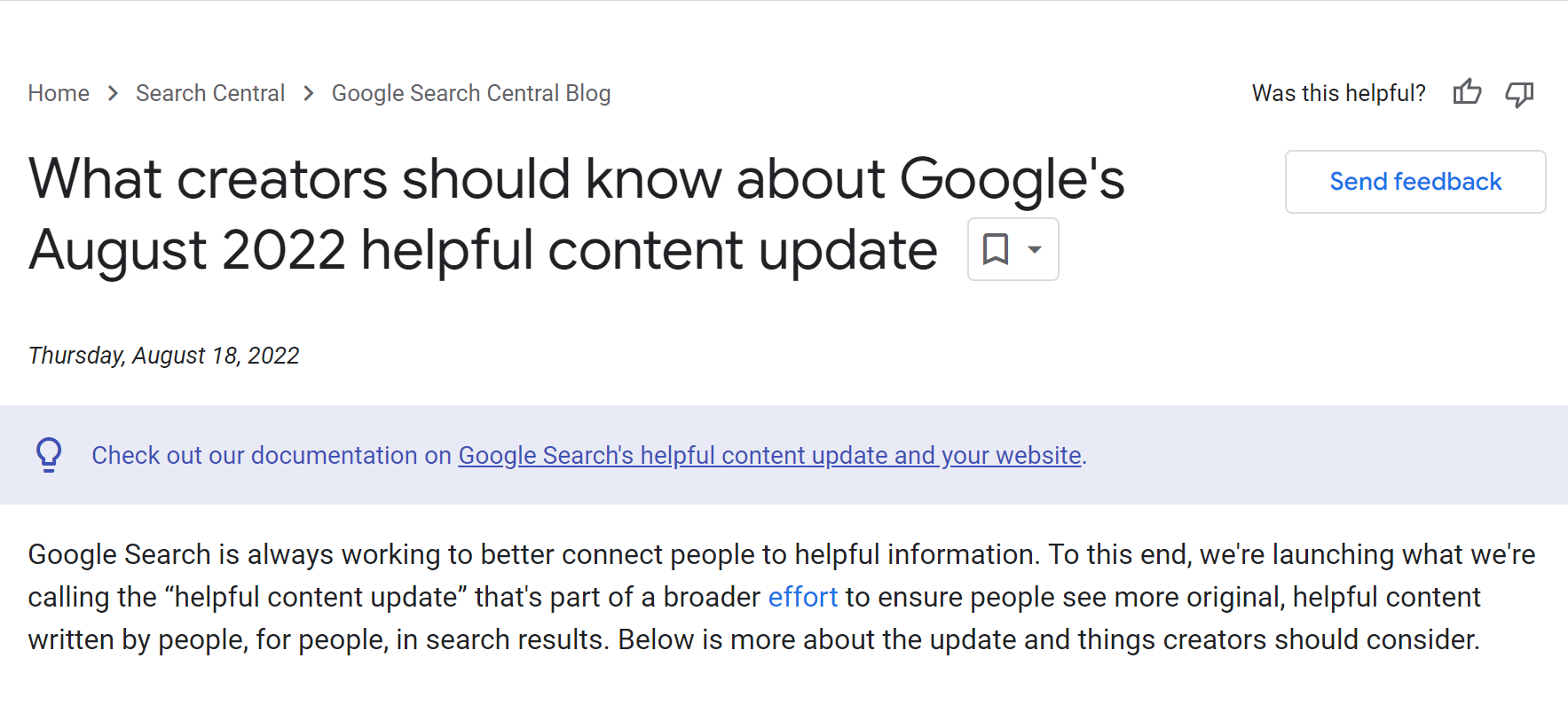The height and width of the screenshot is (713, 1568).
Task: Click the lightbulb tip icon in banner
Action: click(49, 455)
